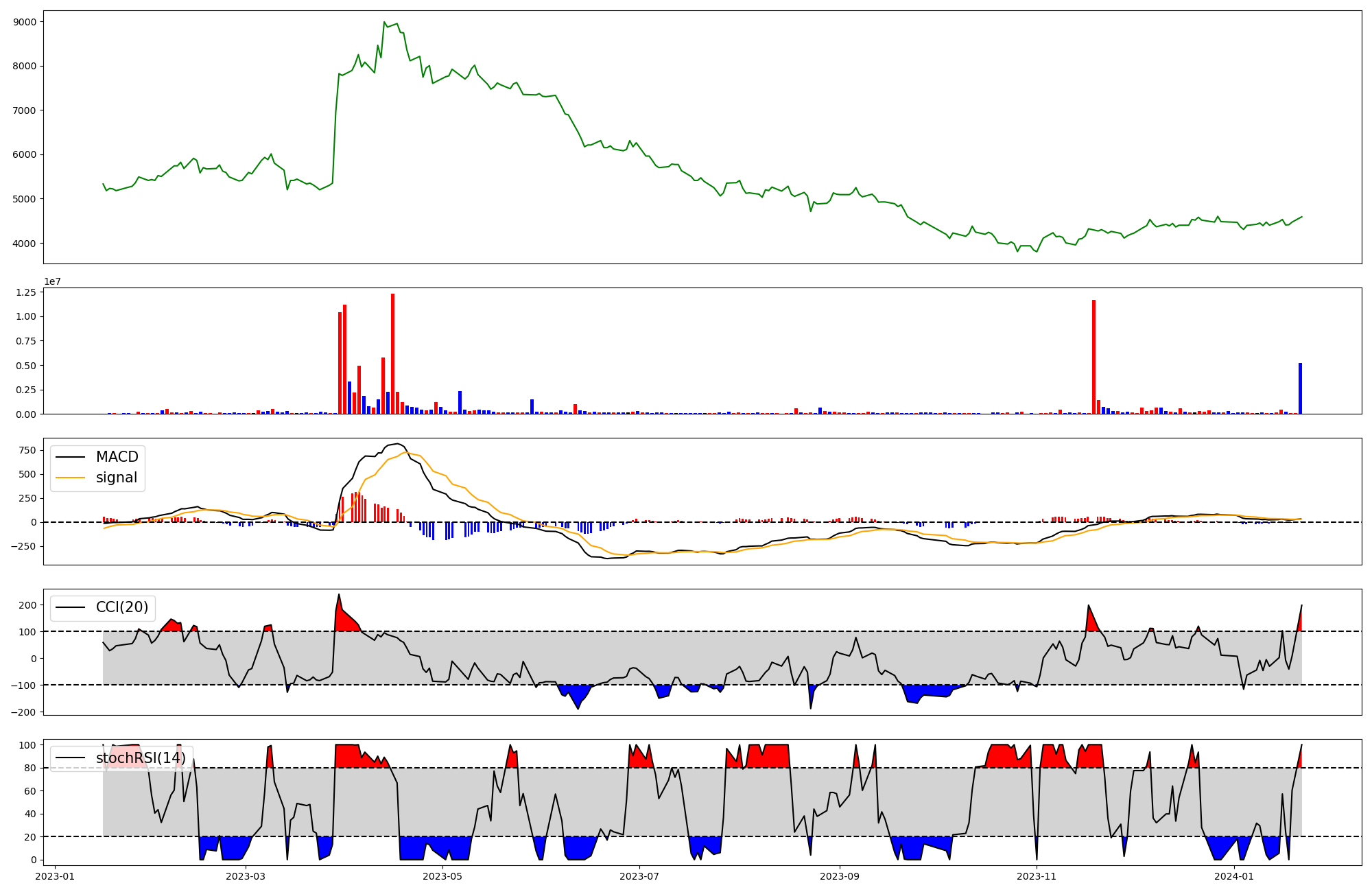Screen dimensions: 1372x892
Task: Click the MACD legend entry
Action: click(117, 457)
